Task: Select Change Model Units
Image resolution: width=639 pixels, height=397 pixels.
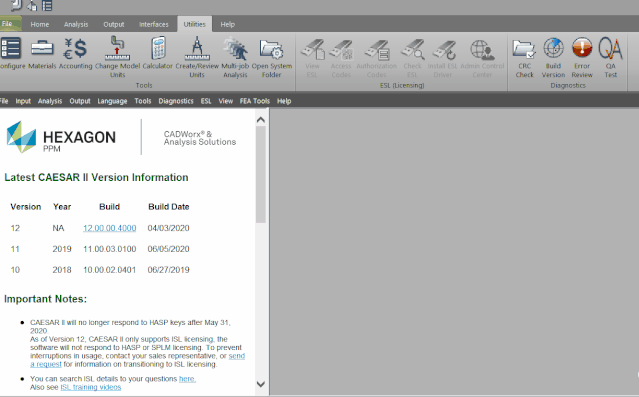Action: (x=117, y=57)
